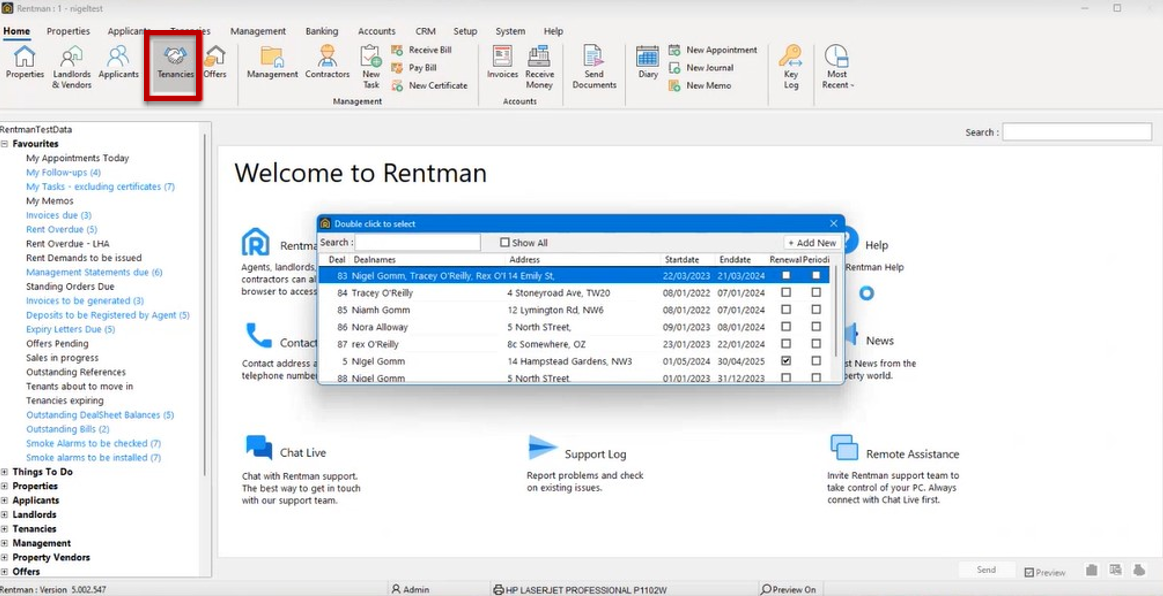Image resolution: width=1163 pixels, height=596 pixels.
Task: Expand the Management tree node
Action: [4, 543]
